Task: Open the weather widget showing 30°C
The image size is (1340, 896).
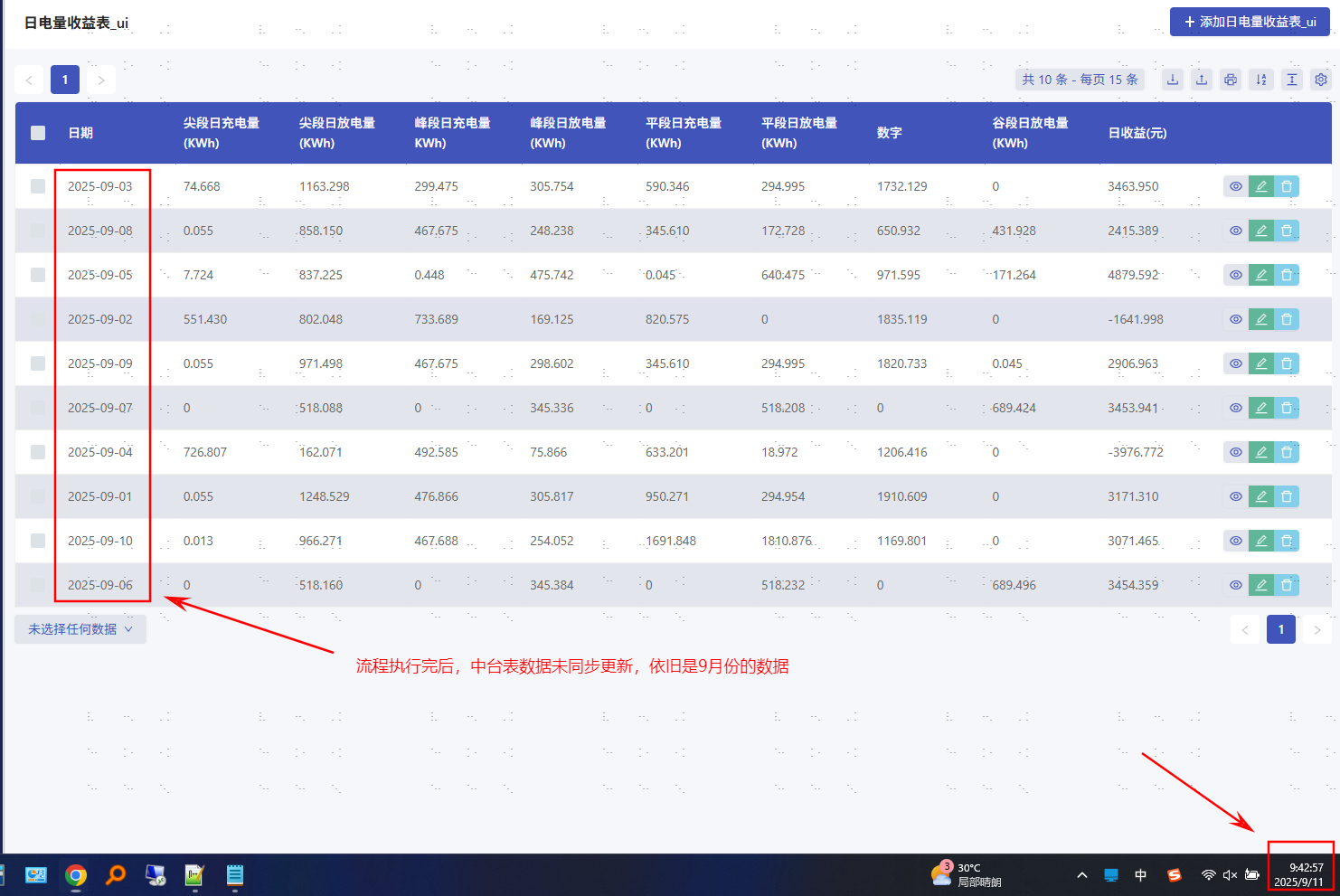Action: tap(966, 874)
